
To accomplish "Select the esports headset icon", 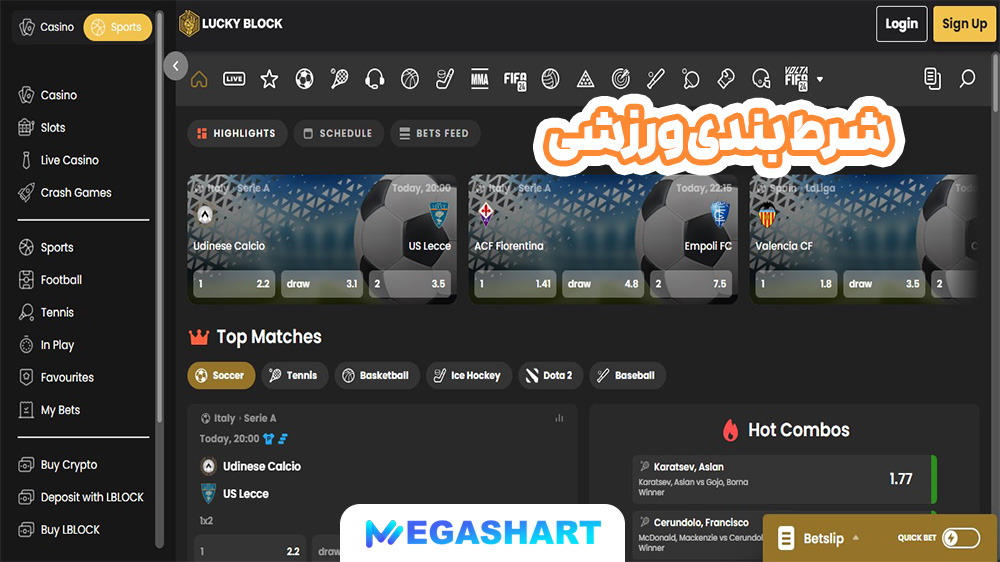I will (374, 79).
